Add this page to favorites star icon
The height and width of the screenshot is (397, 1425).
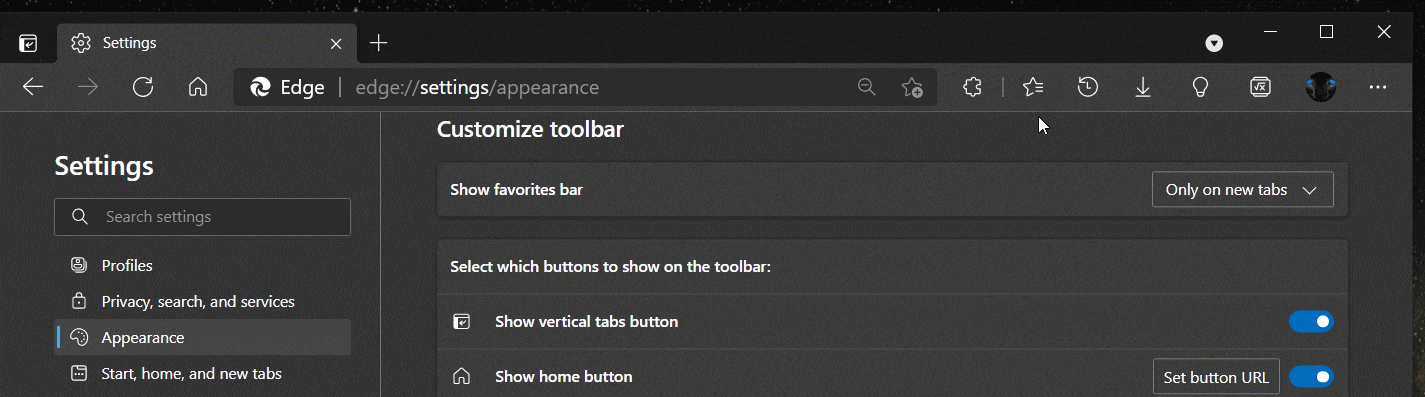click(912, 87)
